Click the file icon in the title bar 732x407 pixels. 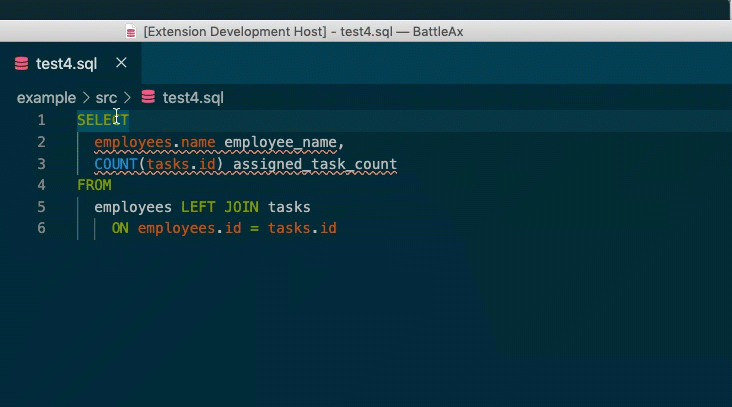click(x=131, y=32)
